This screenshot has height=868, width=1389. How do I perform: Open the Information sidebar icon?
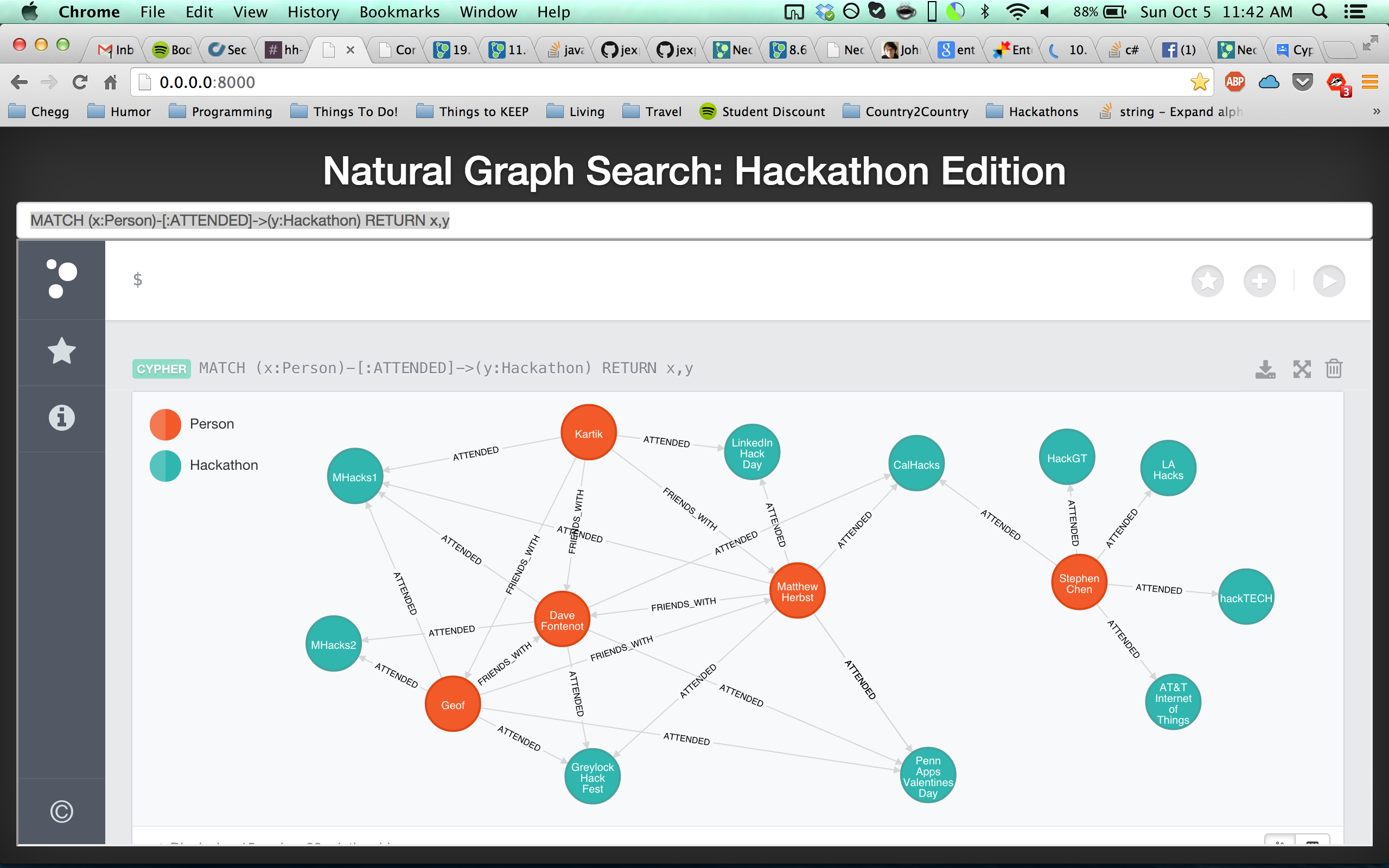(x=61, y=417)
